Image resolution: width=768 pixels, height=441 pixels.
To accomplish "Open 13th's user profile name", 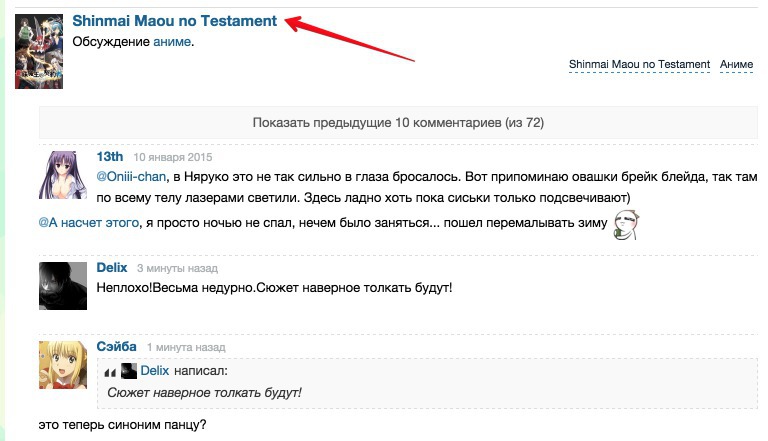I will pos(109,157).
